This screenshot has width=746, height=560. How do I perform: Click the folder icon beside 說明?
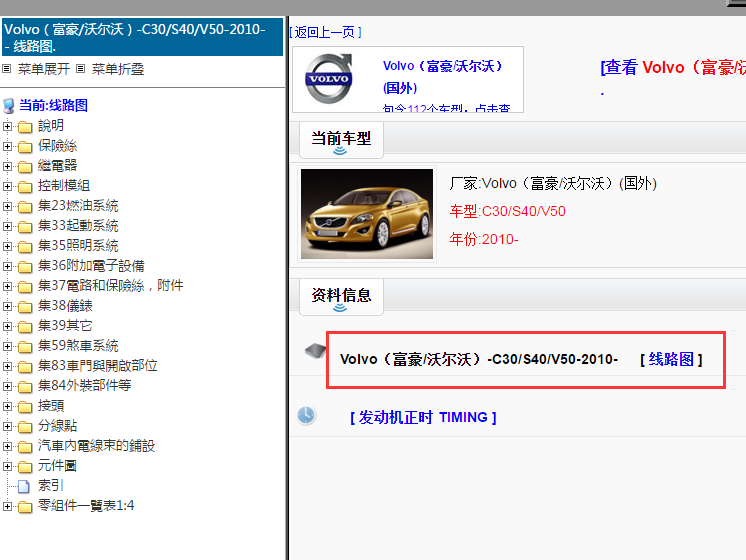pyautogui.click(x=25, y=127)
